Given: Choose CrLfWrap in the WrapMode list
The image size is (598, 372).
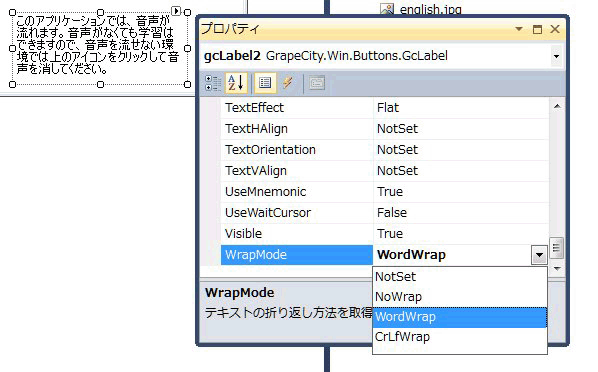Looking at the screenshot, I should (x=460, y=337).
